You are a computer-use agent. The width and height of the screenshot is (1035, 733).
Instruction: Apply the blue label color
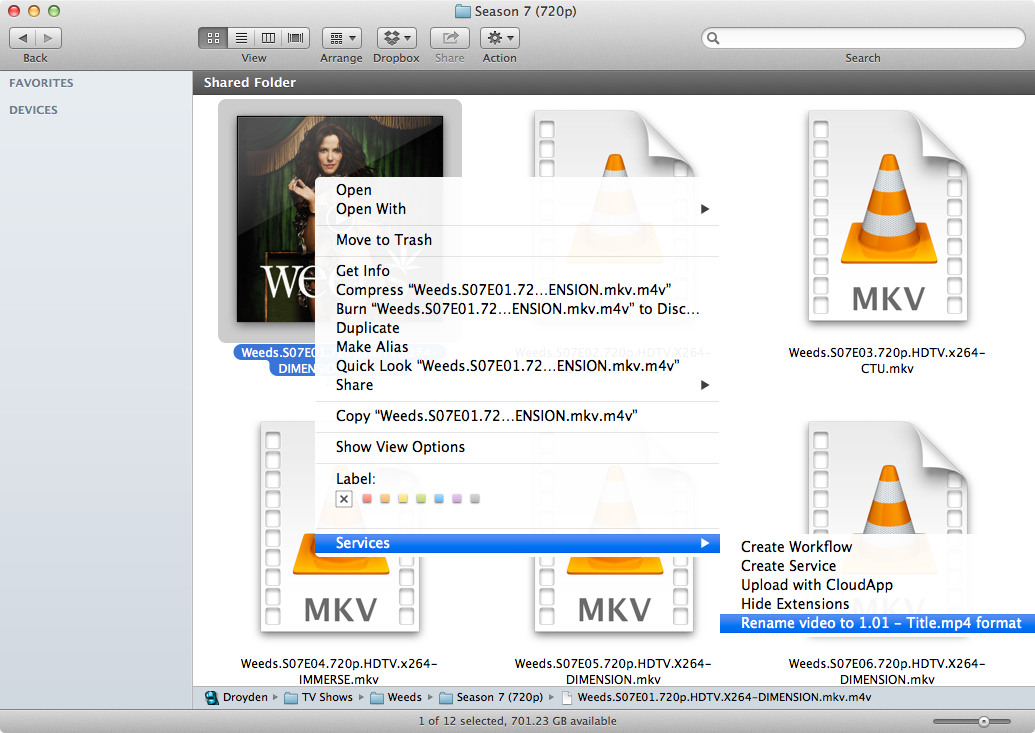point(439,499)
